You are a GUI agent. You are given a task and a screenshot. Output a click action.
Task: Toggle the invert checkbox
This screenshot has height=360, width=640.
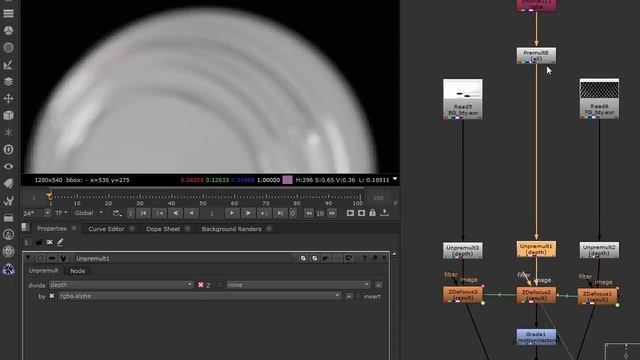pos(358,296)
